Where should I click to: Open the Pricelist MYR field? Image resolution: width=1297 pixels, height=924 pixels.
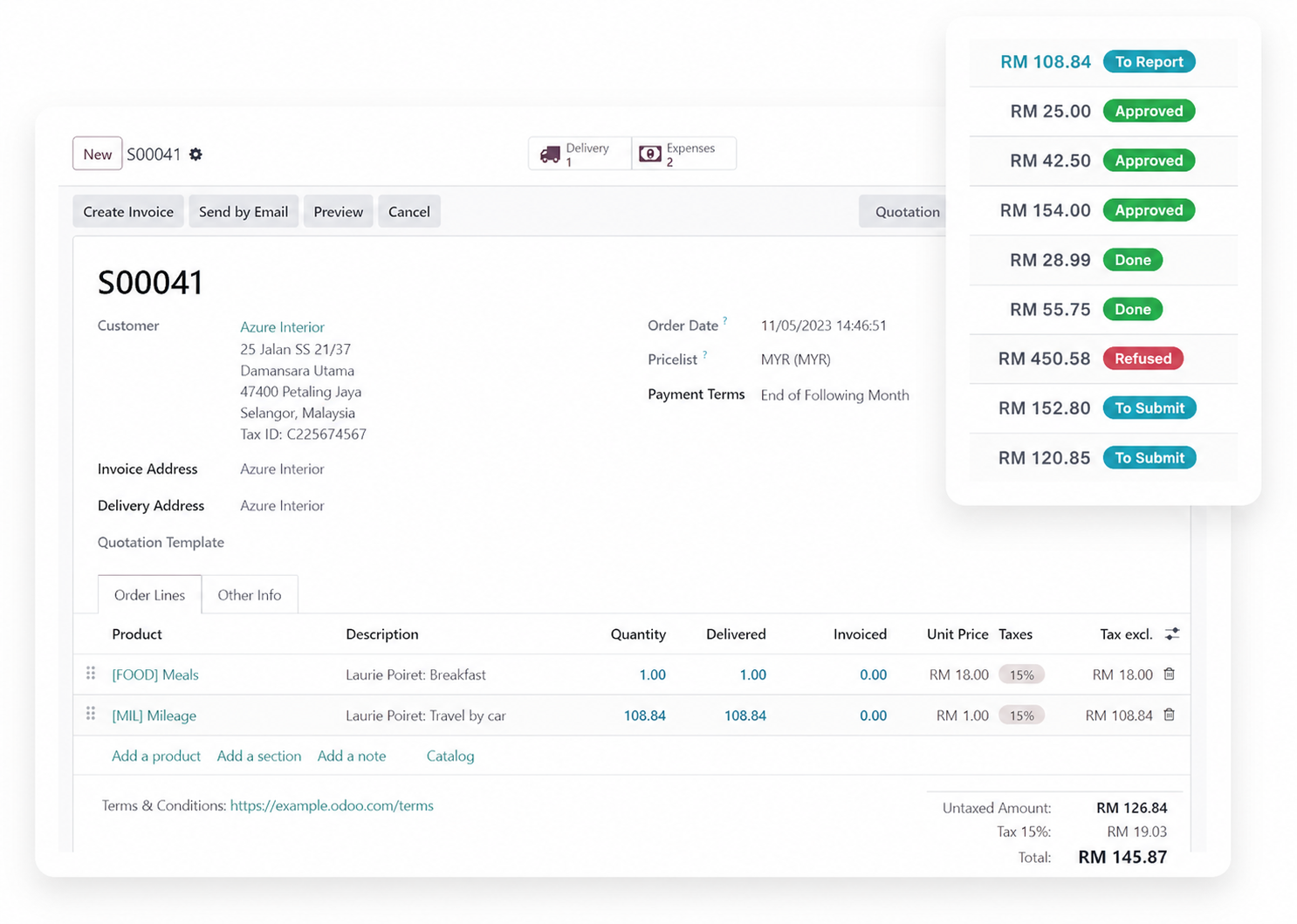pyautogui.click(x=795, y=359)
